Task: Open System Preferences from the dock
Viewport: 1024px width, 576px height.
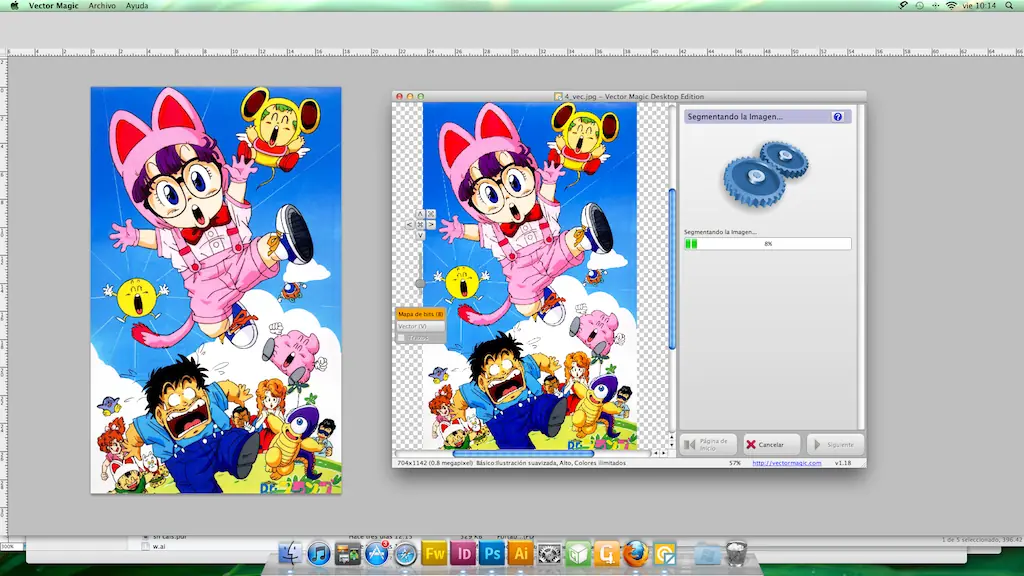Action: click(549, 554)
